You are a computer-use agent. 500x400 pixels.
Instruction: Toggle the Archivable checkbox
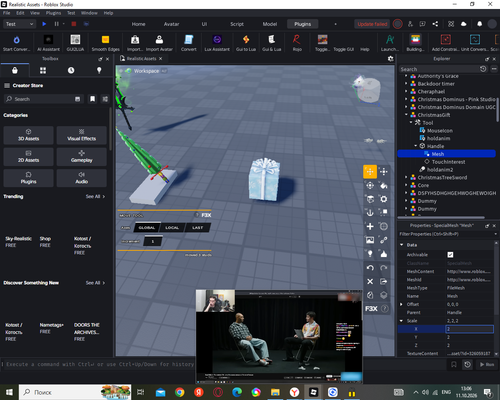(450, 255)
